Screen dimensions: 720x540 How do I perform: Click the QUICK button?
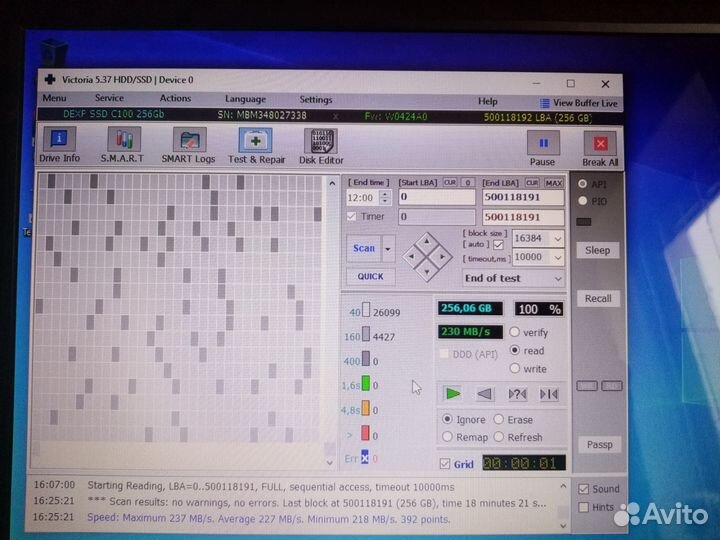click(x=370, y=277)
